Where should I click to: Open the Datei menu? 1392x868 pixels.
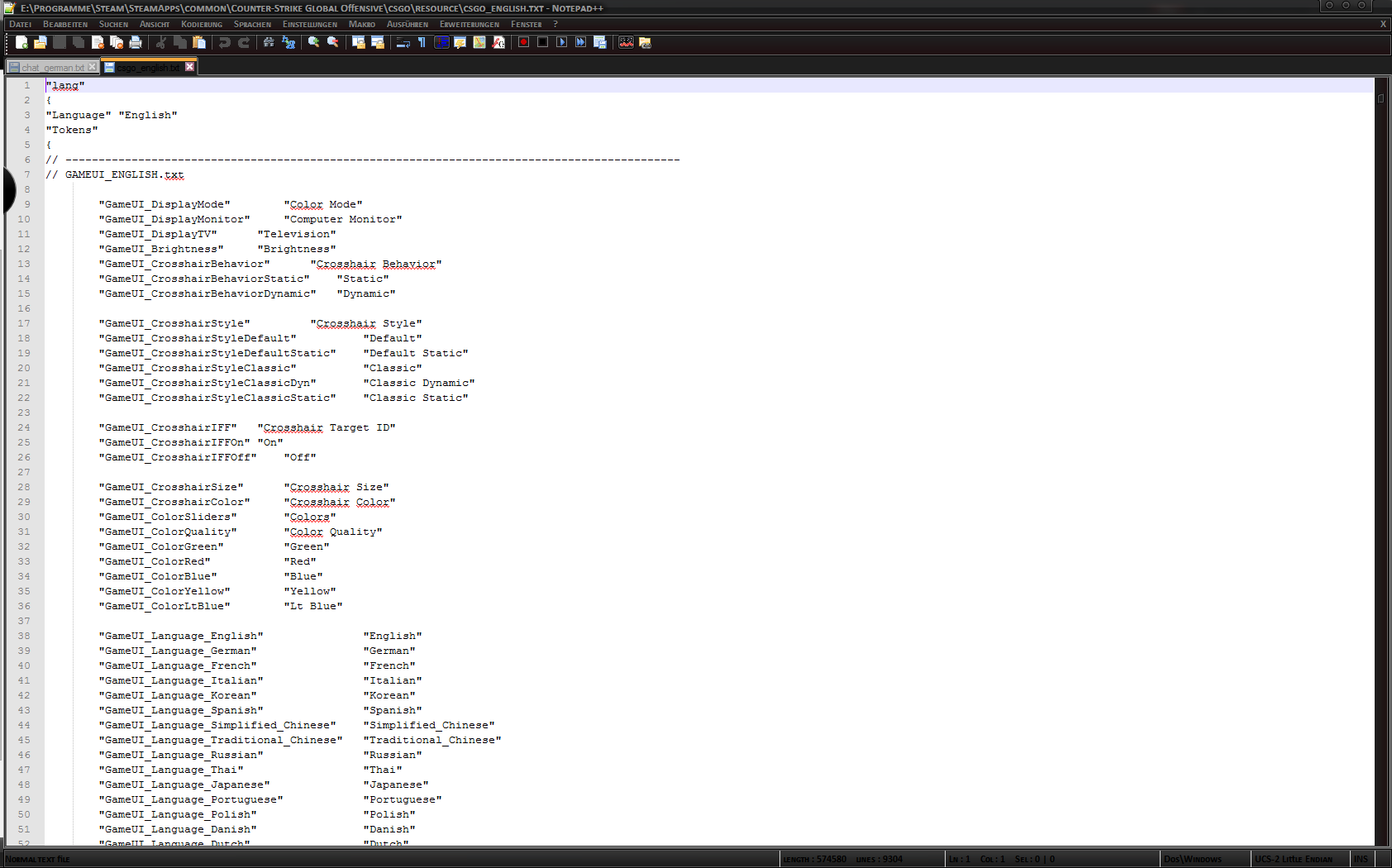(x=21, y=25)
